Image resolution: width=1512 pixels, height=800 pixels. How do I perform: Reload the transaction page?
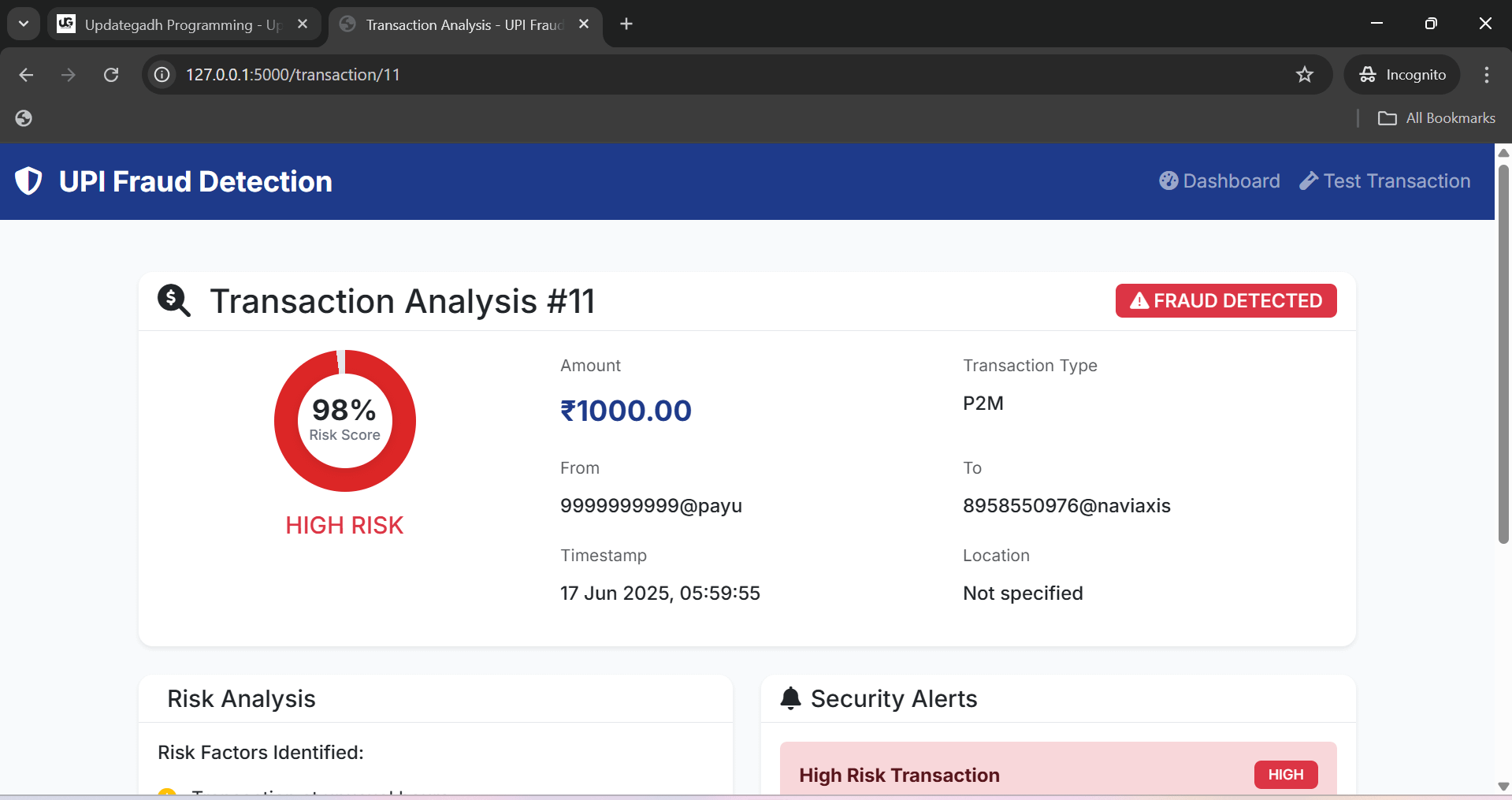[x=111, y=75]
